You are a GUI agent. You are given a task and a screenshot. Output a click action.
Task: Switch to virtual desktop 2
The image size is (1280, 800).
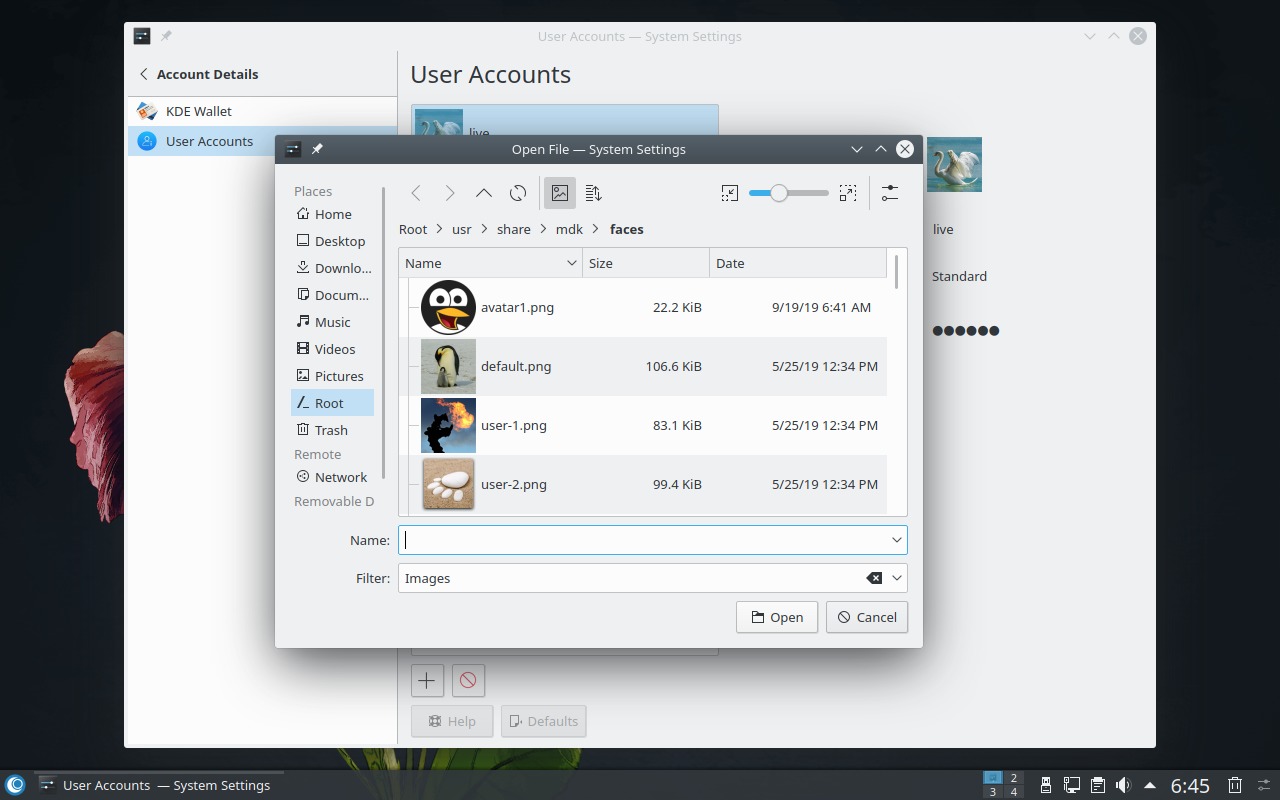tap(1014, 778)
